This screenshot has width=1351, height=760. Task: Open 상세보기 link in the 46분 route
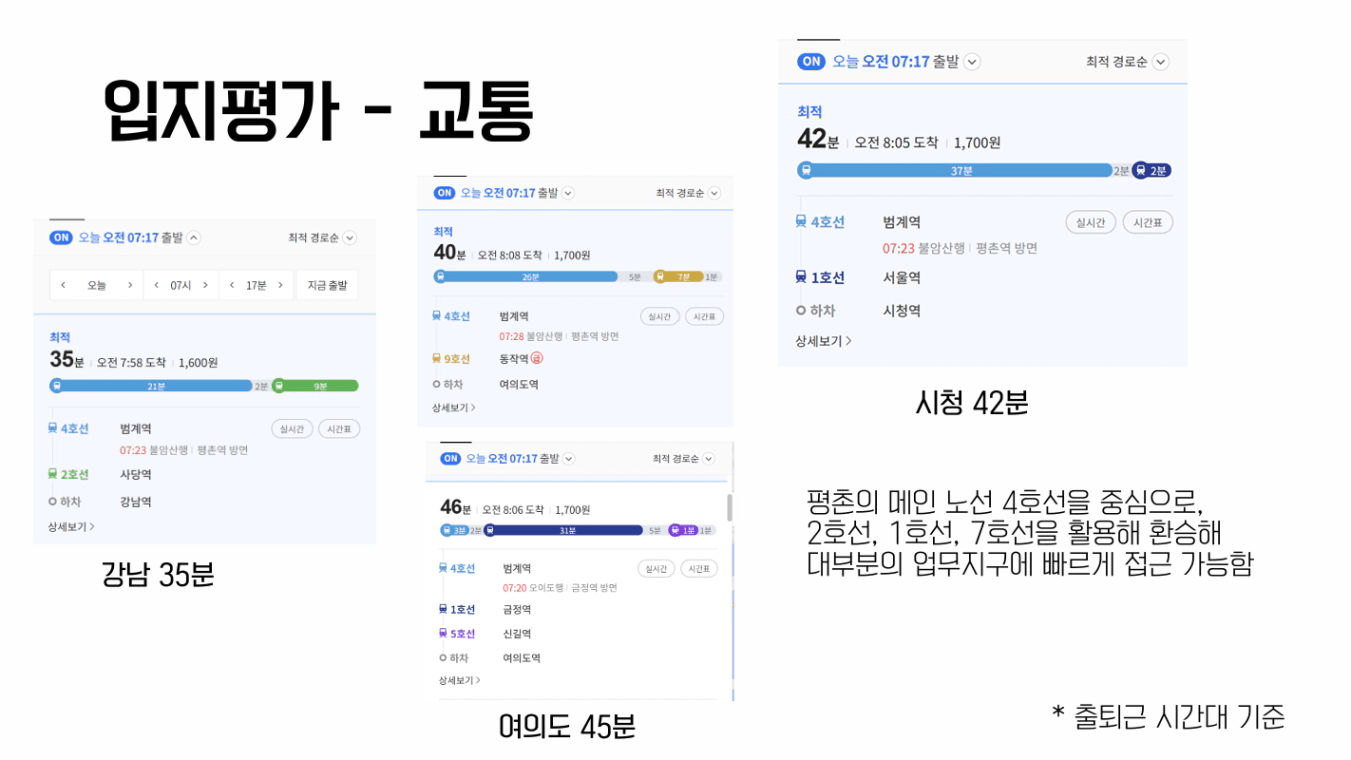pyautogui.click(x=459, y=681)
